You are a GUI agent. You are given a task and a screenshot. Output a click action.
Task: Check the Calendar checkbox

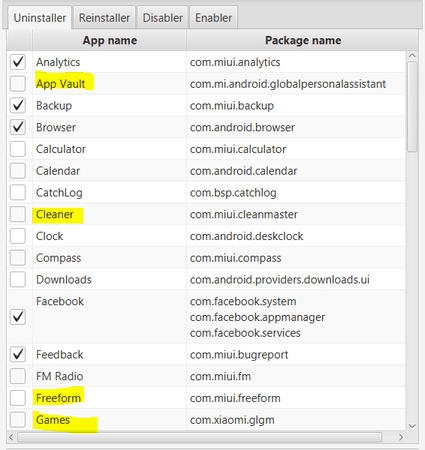(x=18, y=171)
